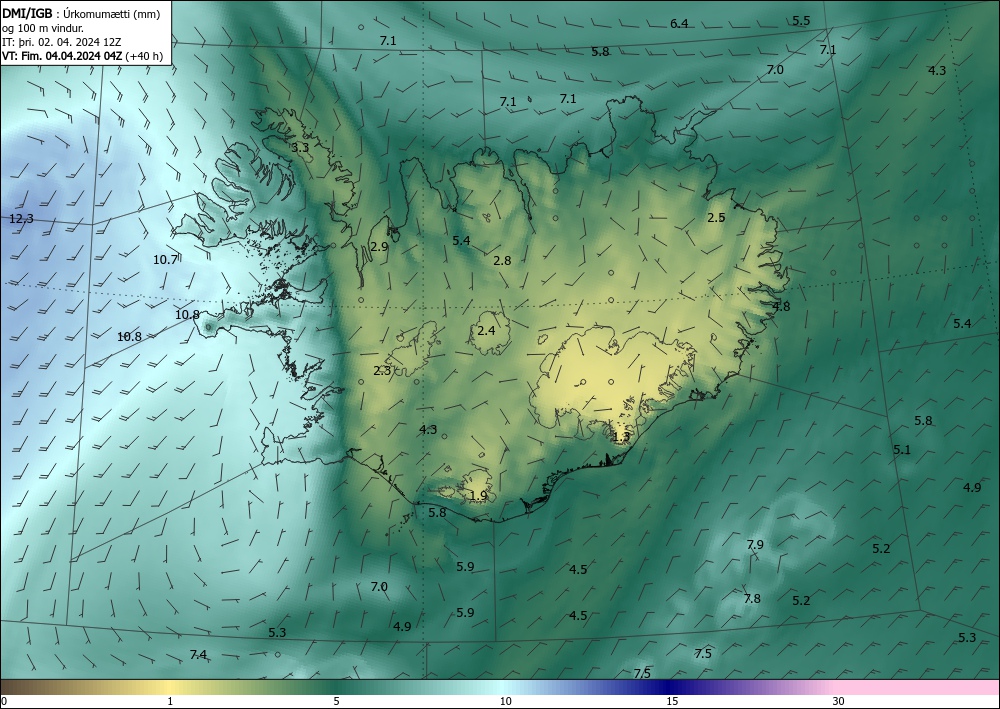Select the 2.4 value inside the glacier outline

(x=486, y=330)
